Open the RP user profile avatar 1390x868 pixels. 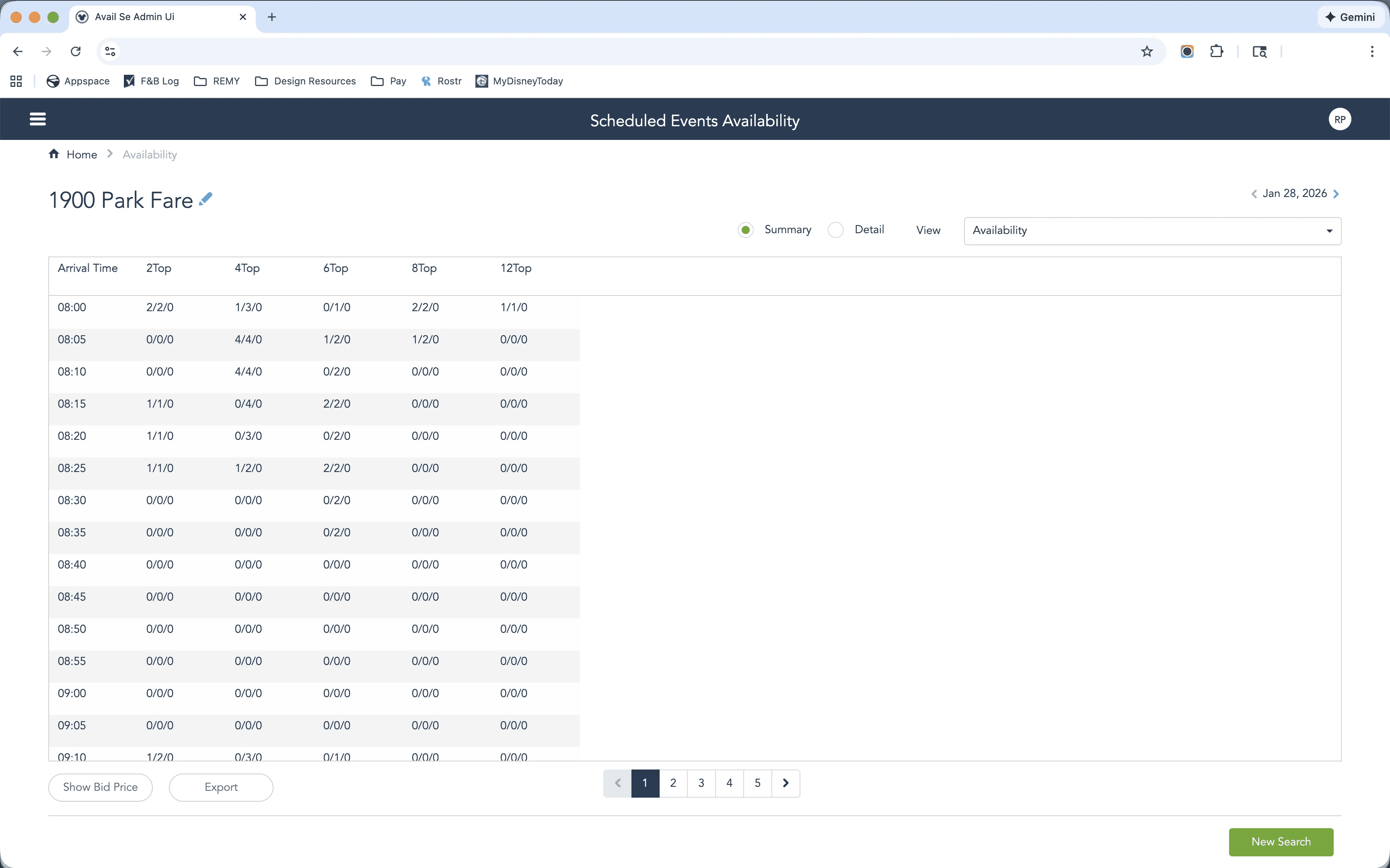[x=1339, y=119]
